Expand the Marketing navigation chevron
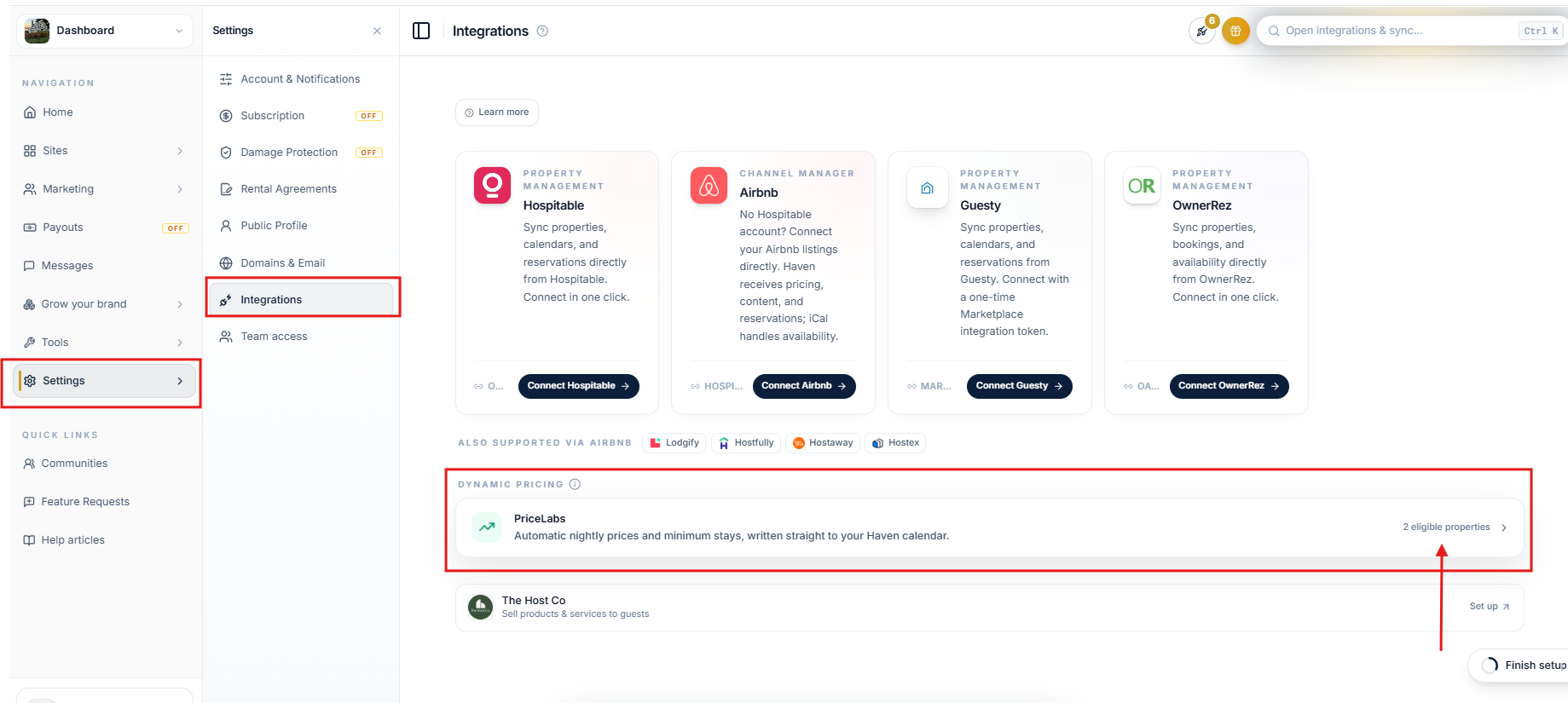Viewport: 1568px width, 703px height. [x=180, y=189]
